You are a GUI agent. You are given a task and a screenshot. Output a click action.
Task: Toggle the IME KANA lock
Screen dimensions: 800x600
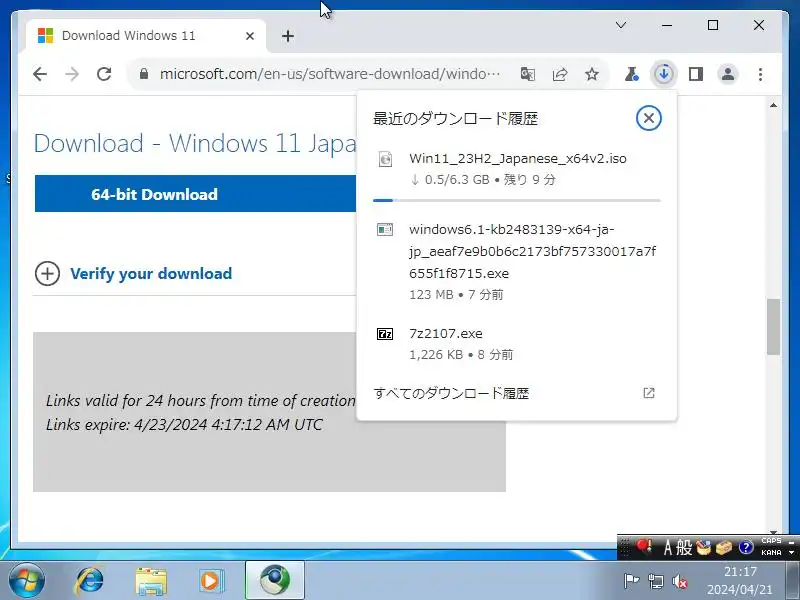(x=771, y=553)
